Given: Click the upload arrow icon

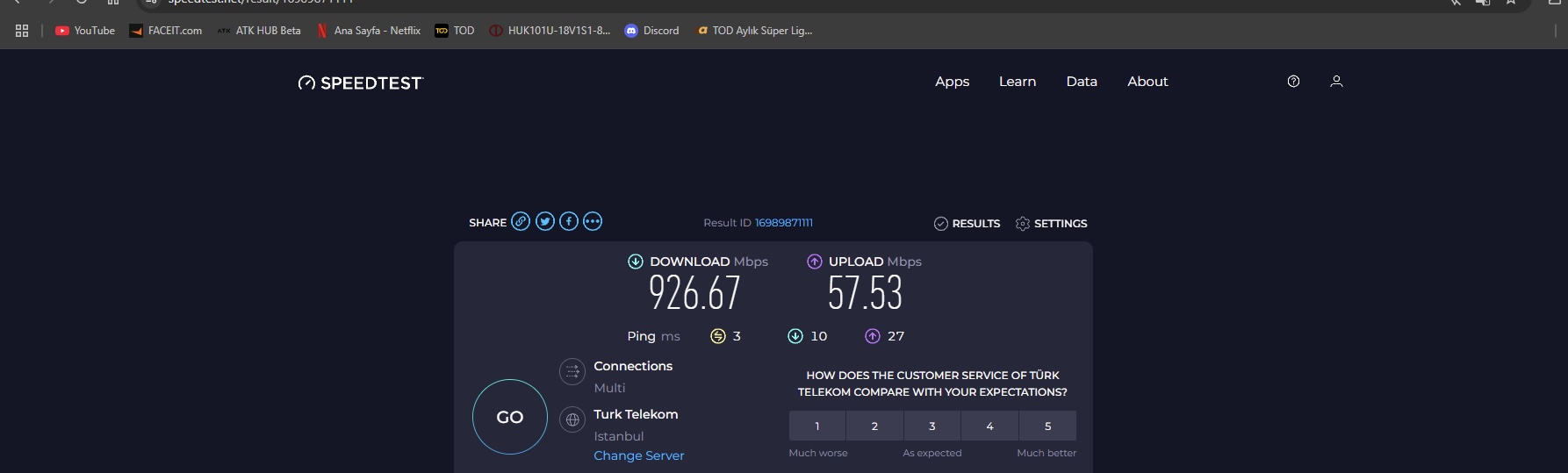Looking at the screenshot, I should (815, 262).
